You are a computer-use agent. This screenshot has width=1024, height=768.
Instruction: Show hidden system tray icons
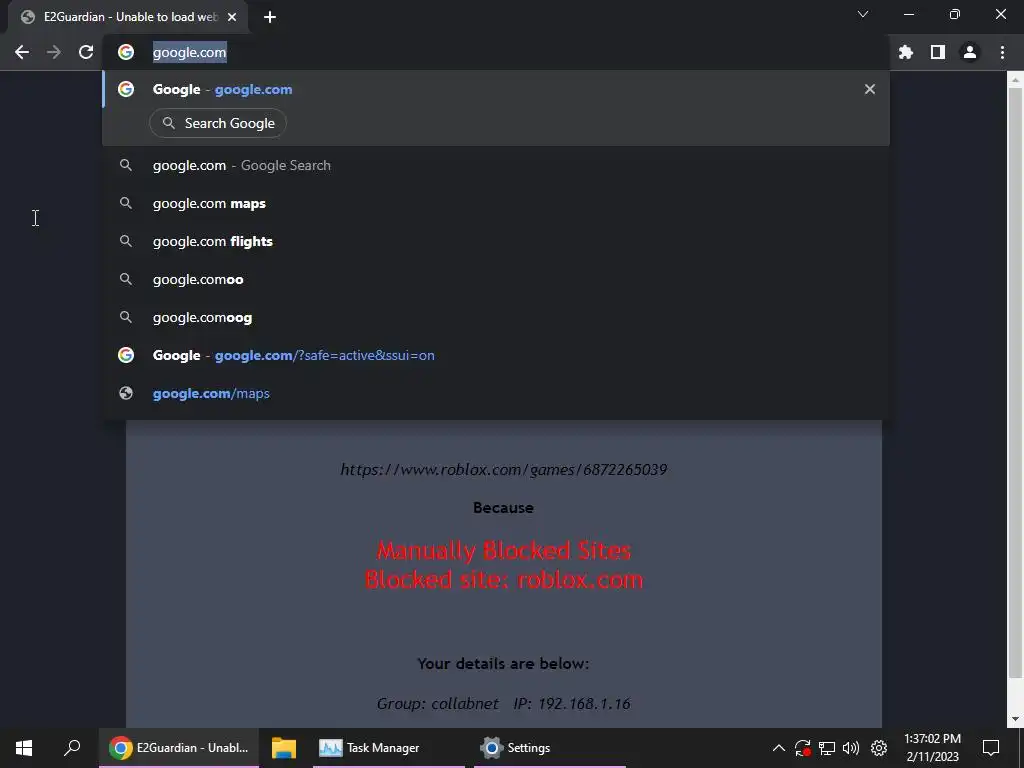(778, 748)
